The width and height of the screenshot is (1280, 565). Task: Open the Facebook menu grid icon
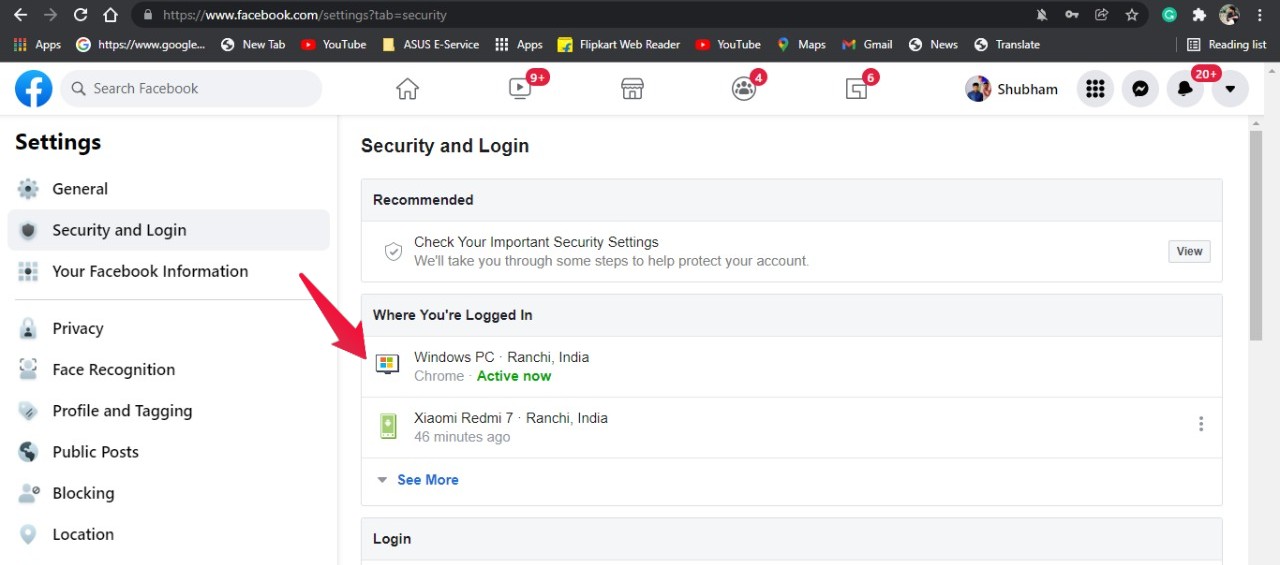pos(1095,89)
